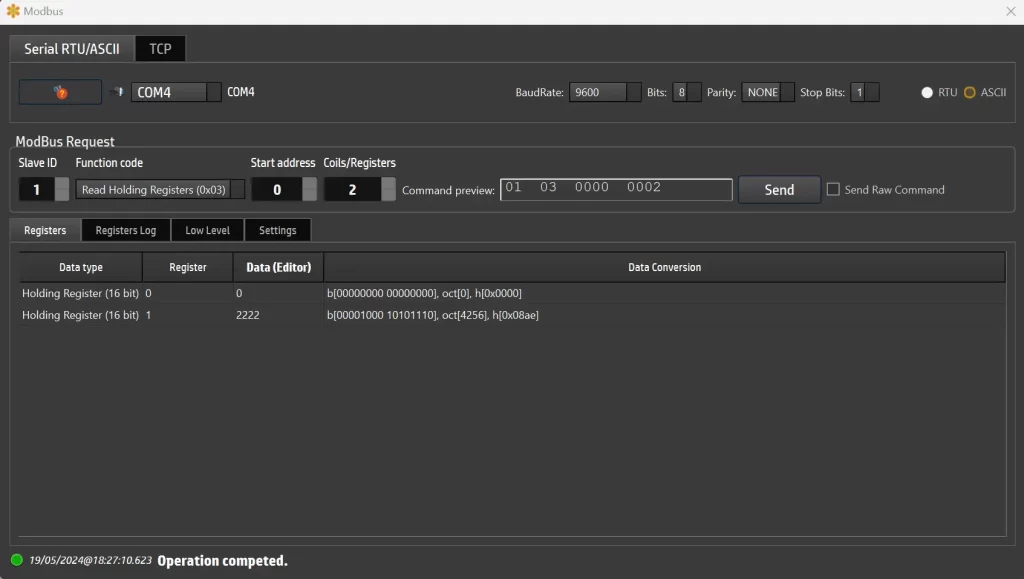The width and height of the screenshot is (1024, 579).
Task: Enable the Send Raw Command checkbox
Action: coord(833,189)
